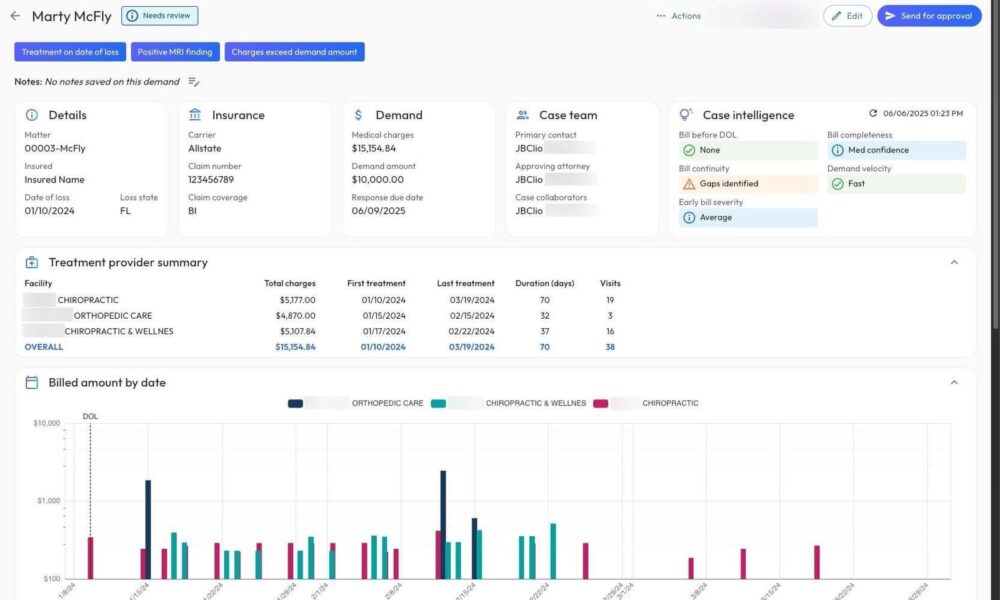Click the Case intelligence lightbulb icon
The width and height of the screenshot is (1000, 600).
pyautogui.click(x=686, y=115)
